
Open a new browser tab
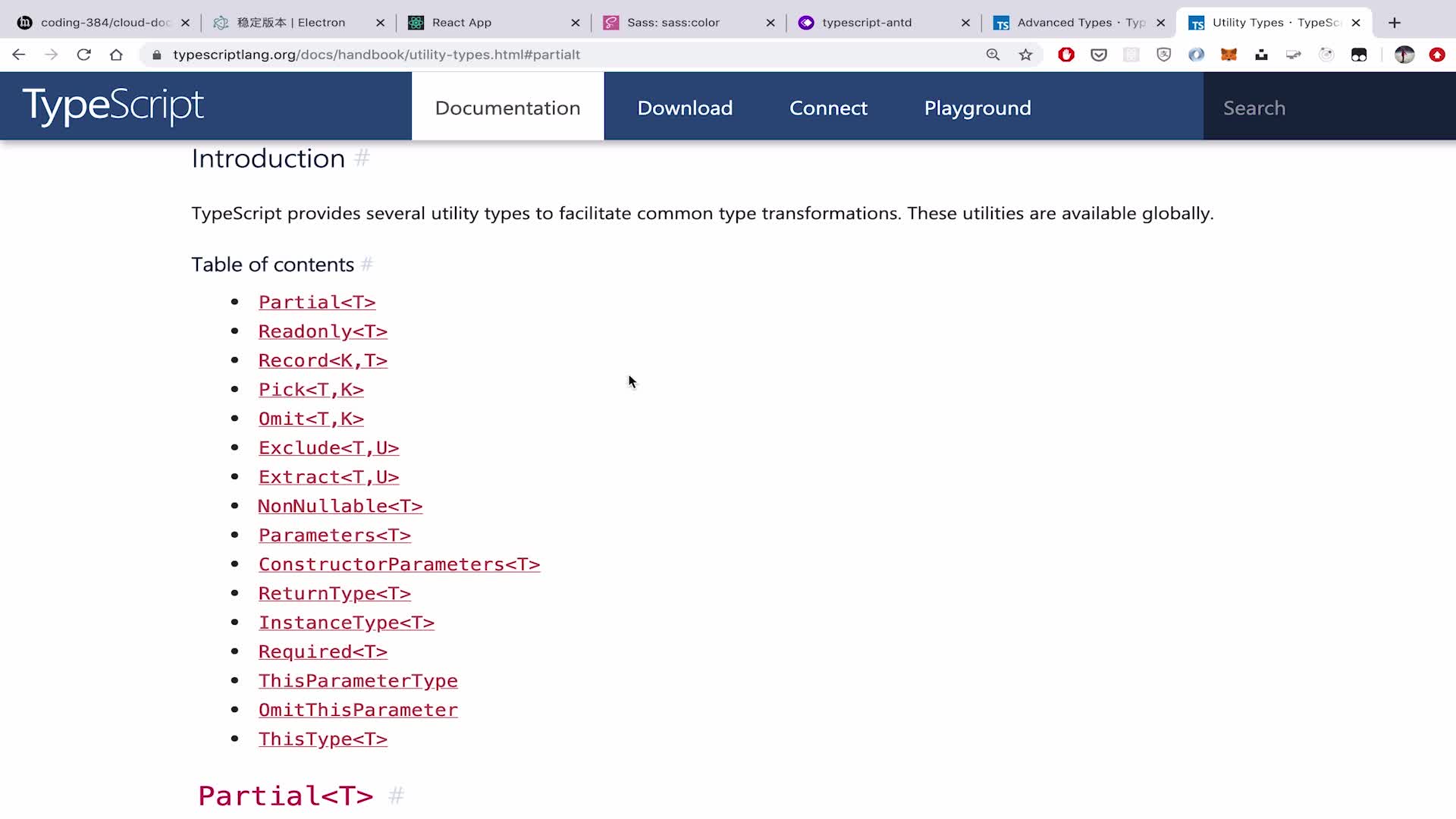(1394, 23)
